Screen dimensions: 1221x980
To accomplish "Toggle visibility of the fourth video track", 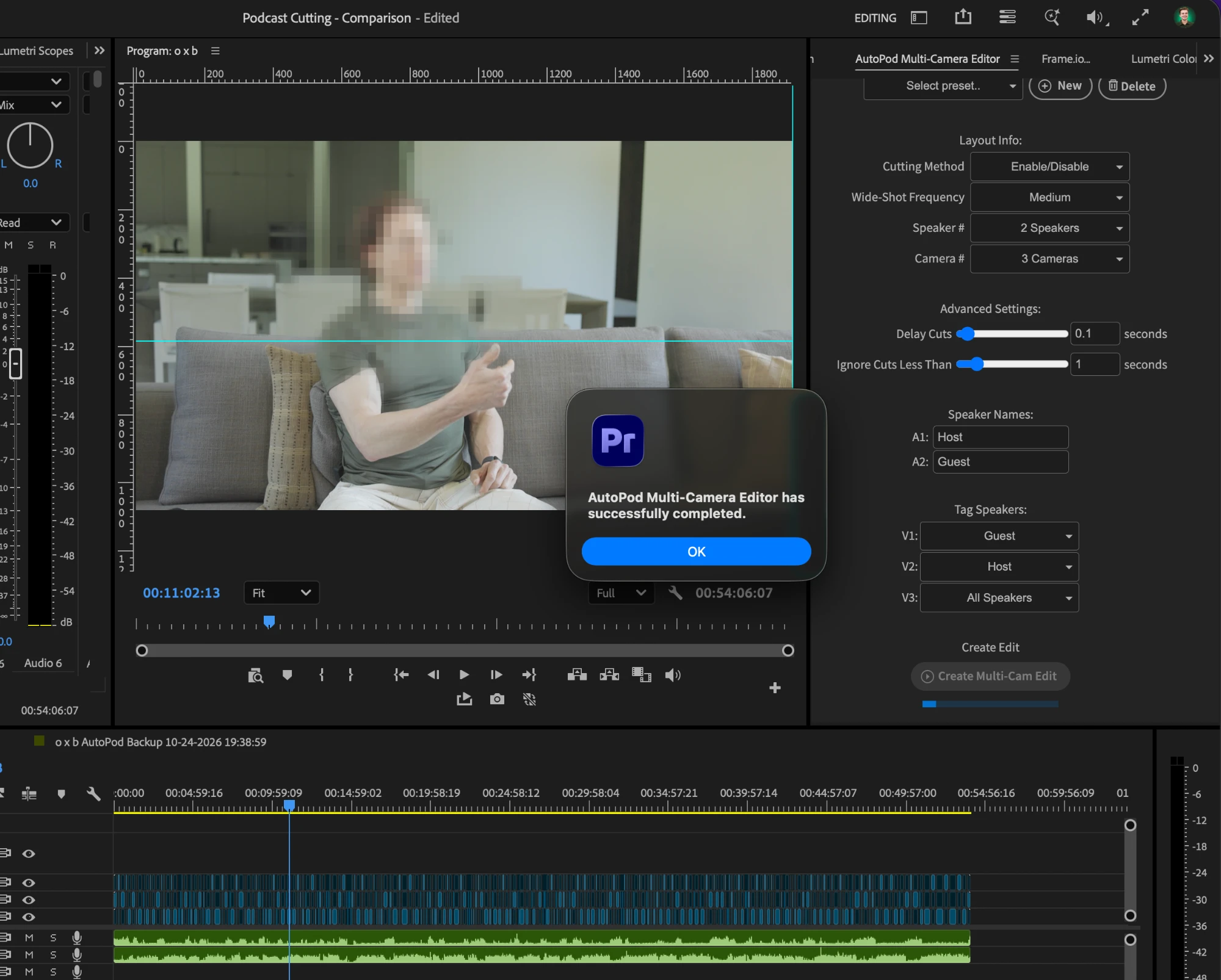I will point(29,917).
